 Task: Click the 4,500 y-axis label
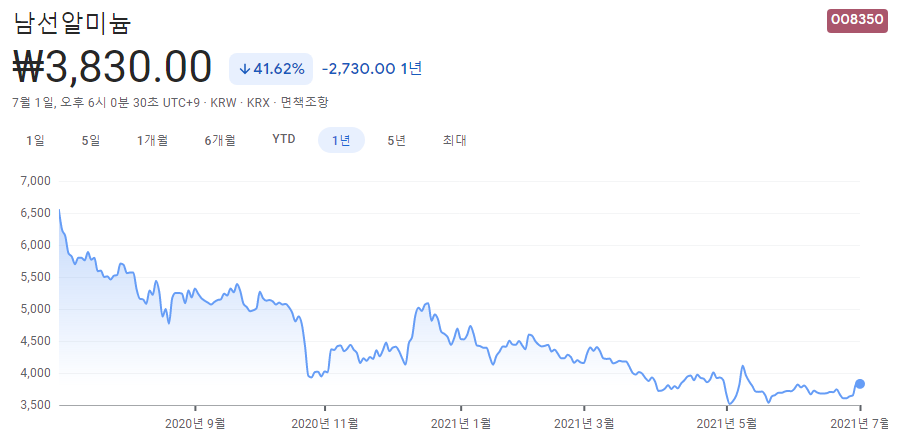point(35,342)
